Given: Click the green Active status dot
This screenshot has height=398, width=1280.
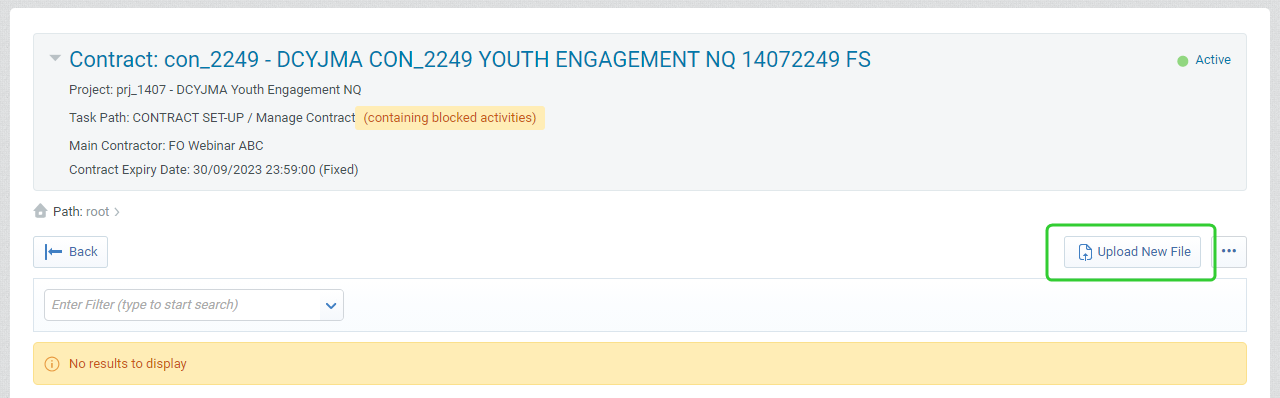Looking at the screenshot, I should tap(1182, 61).
